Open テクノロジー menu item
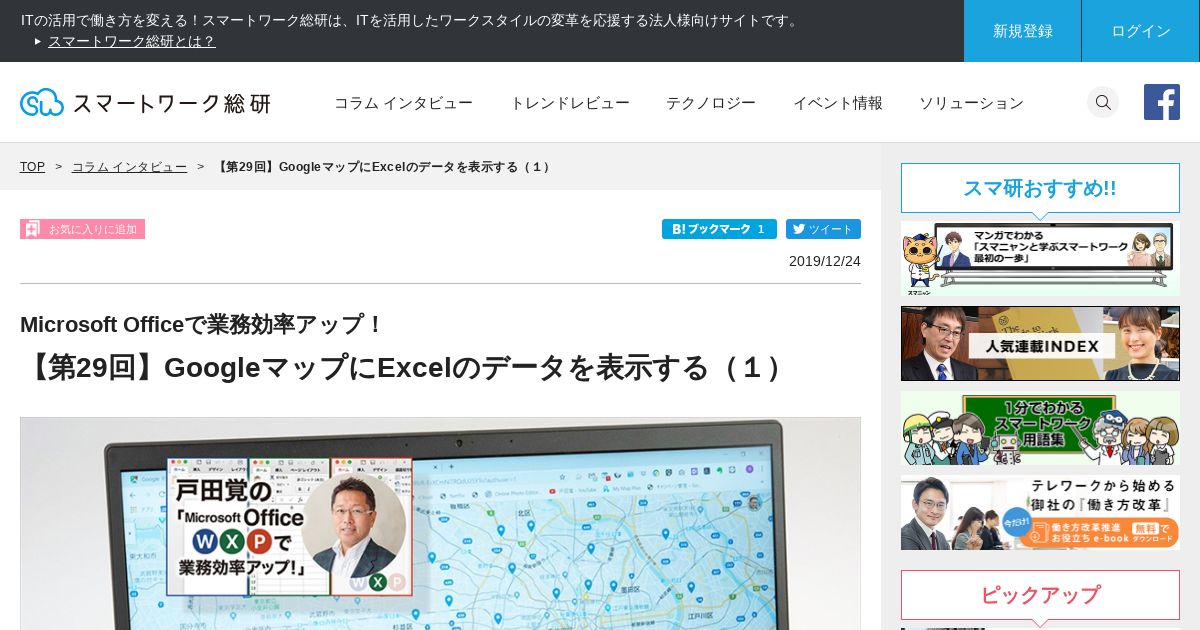Screen dimensions: 1200x630 (x=711, y=103)
